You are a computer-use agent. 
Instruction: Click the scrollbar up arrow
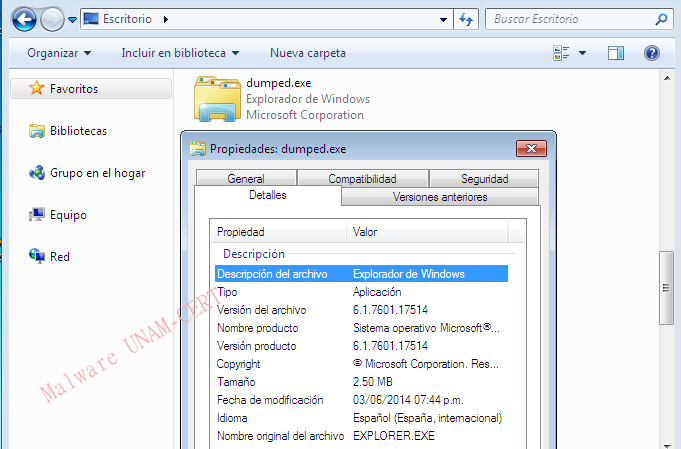tap(667, 78)
